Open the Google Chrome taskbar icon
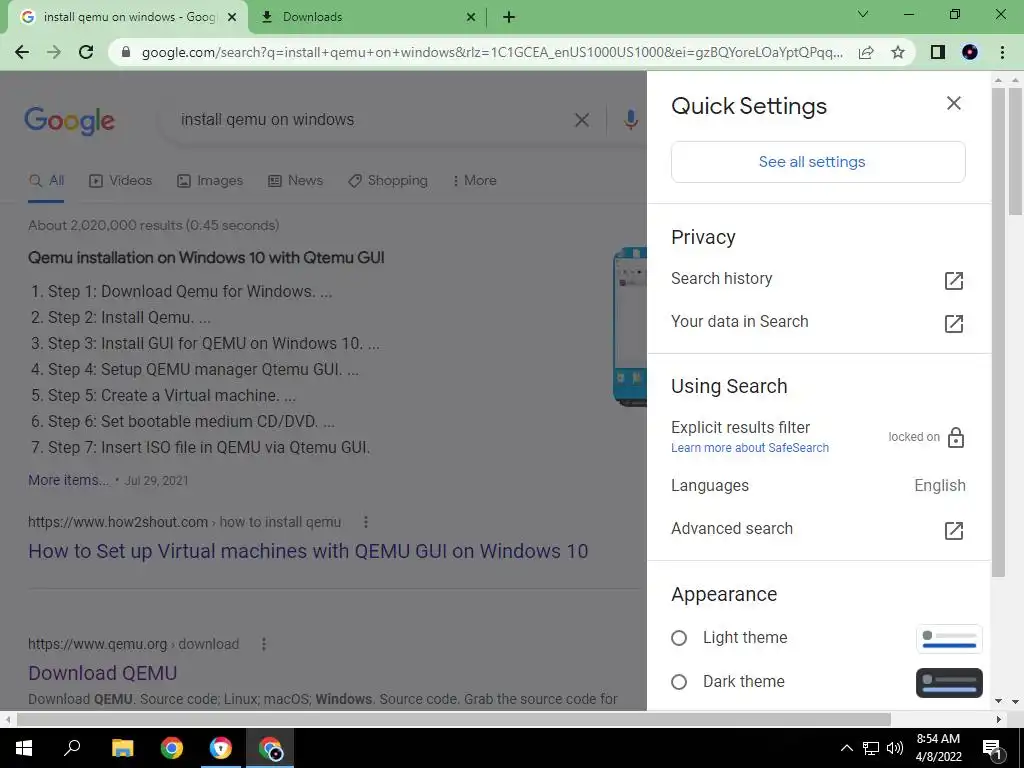 [x=172, y=748]
